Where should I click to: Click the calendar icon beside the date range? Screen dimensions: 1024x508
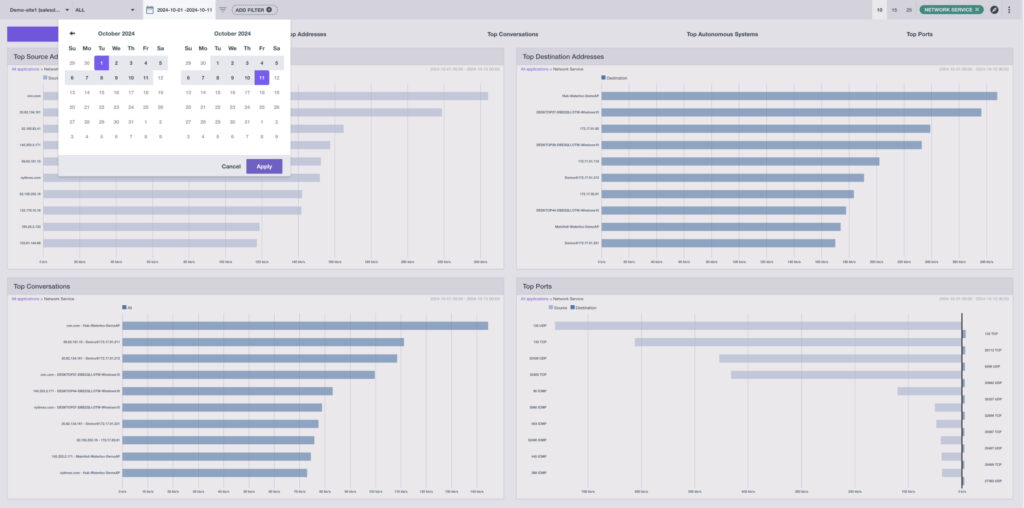click(x=149, y=9)
